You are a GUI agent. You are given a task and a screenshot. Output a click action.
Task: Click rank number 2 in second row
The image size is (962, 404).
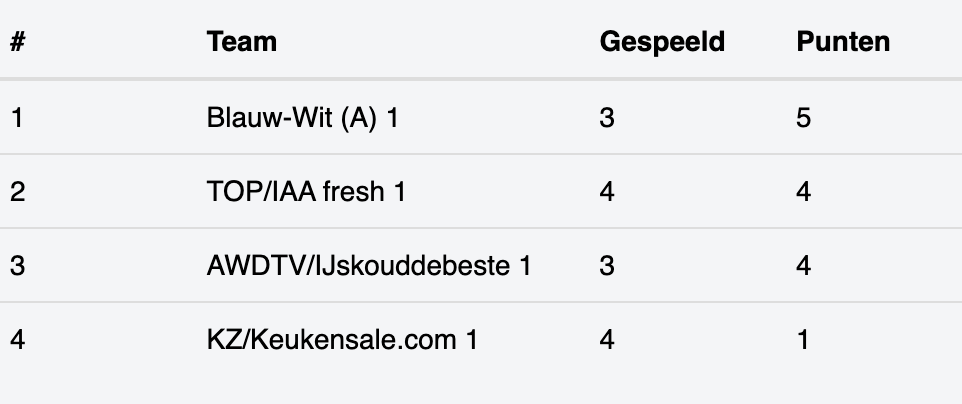(x=17, y=192)
